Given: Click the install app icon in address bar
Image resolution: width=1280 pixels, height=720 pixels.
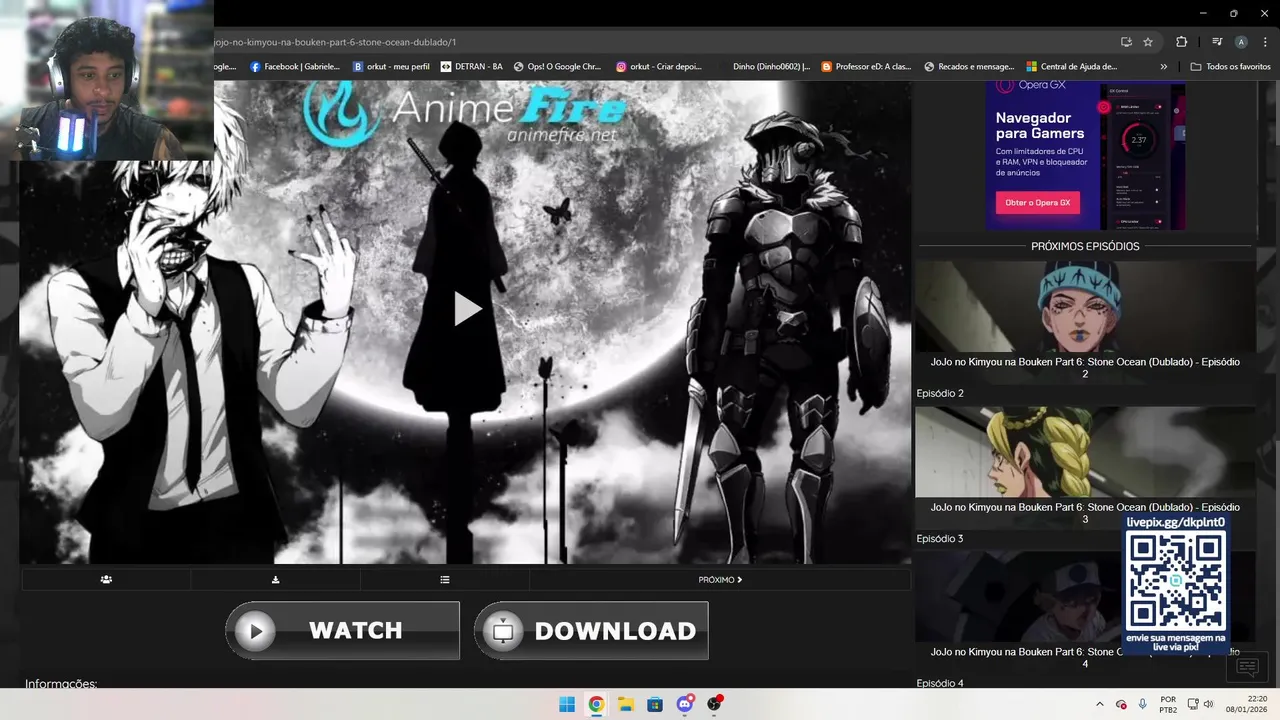Looking at the screenshot, I should (1126, 42).
